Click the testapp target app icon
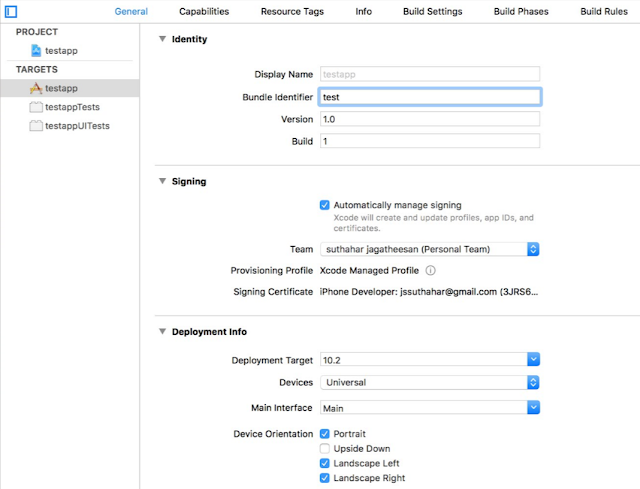This screenshot has width=640, height=489. [36, 88]
